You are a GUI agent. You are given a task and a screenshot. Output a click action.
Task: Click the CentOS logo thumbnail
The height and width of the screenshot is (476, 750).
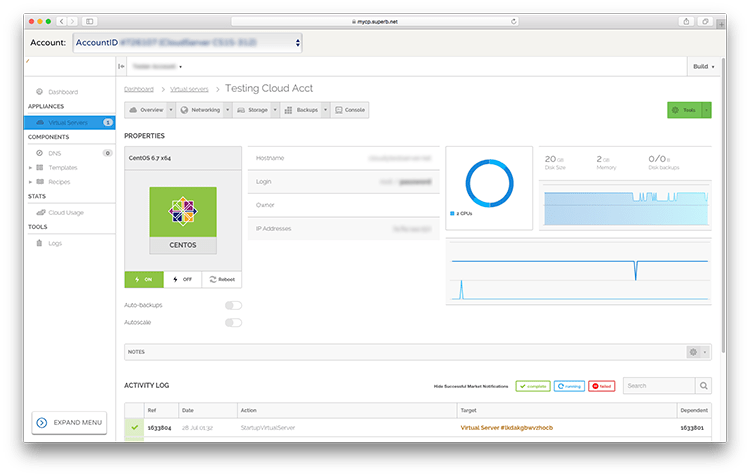tap(183, 220)
